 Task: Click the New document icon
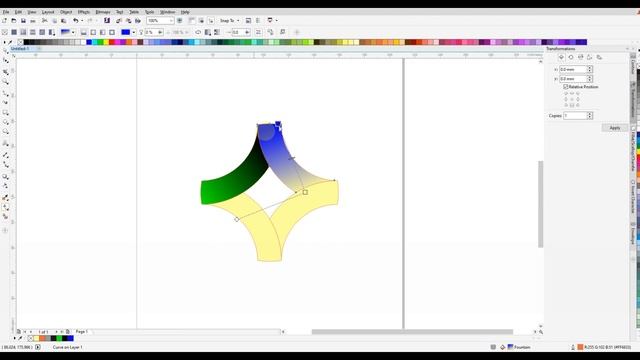(x=4, y=20)
